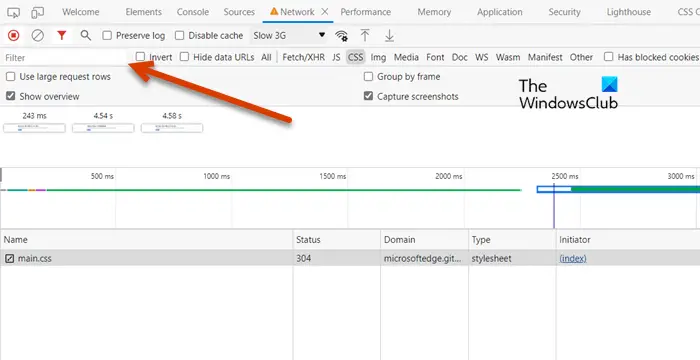Select the main.css request row

tap(350, 258)
